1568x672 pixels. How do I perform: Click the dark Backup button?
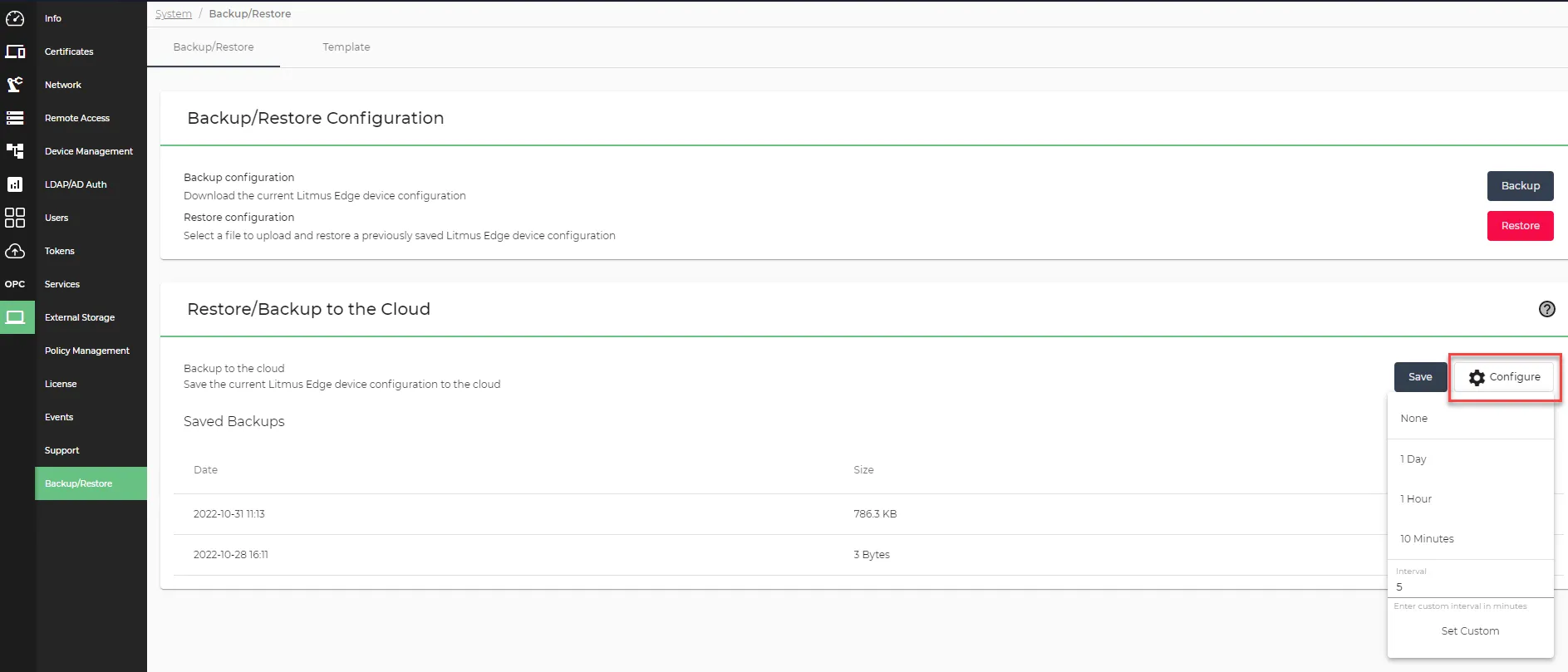[1520, 186]
